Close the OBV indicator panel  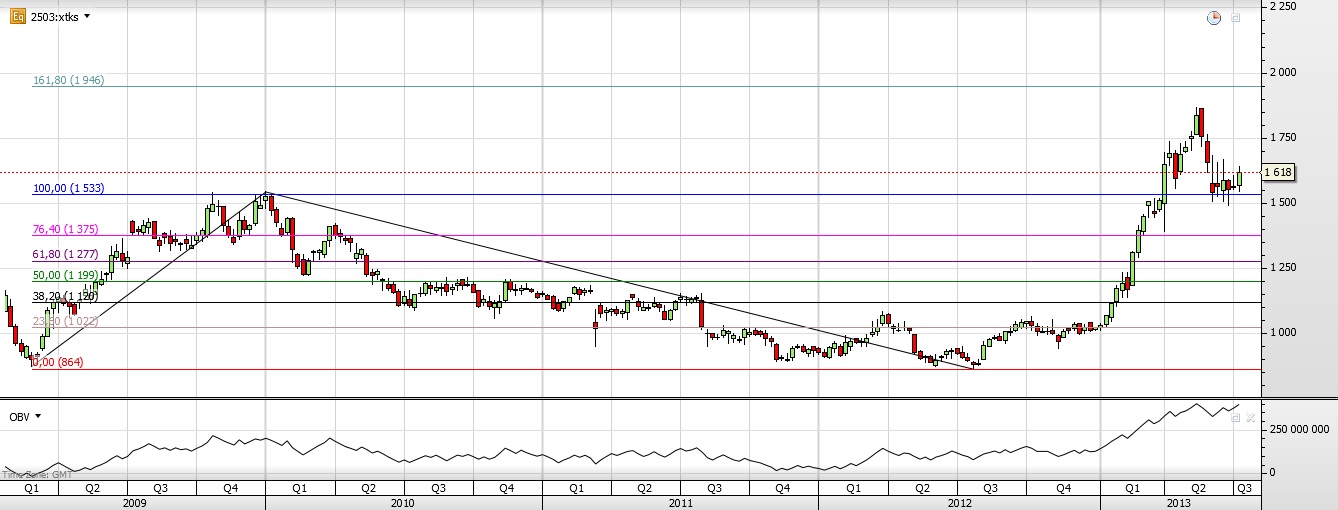click(1250, 417)
